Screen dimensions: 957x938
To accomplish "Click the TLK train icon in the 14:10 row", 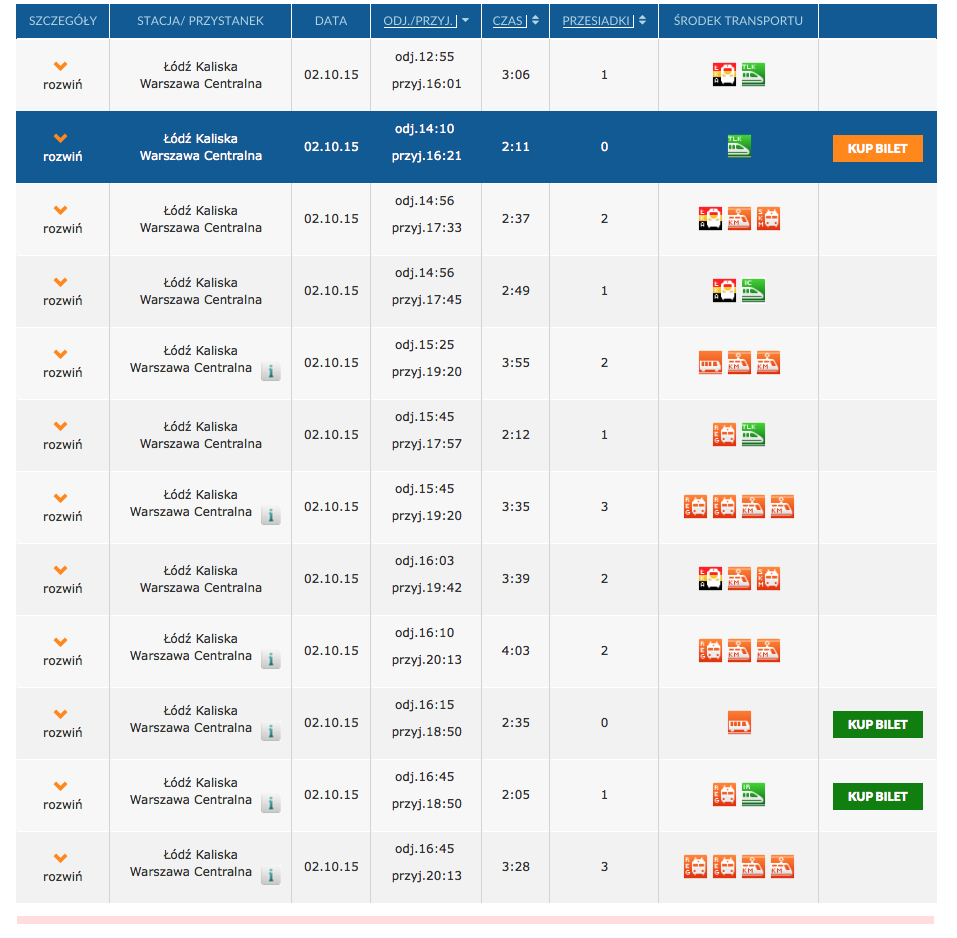I will coord(739,147).
